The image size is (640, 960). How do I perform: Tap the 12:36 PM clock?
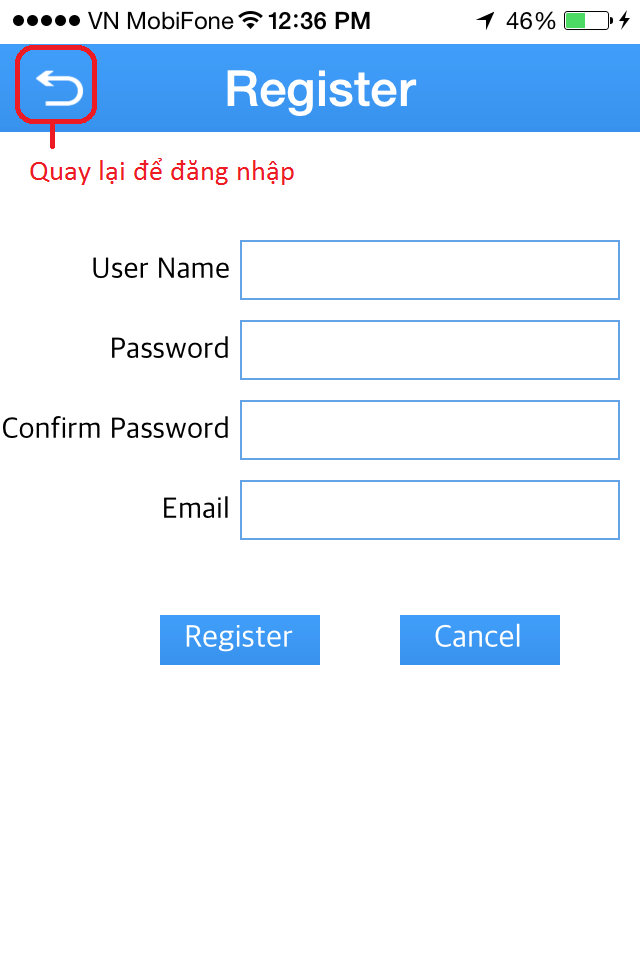click(320, 21)
